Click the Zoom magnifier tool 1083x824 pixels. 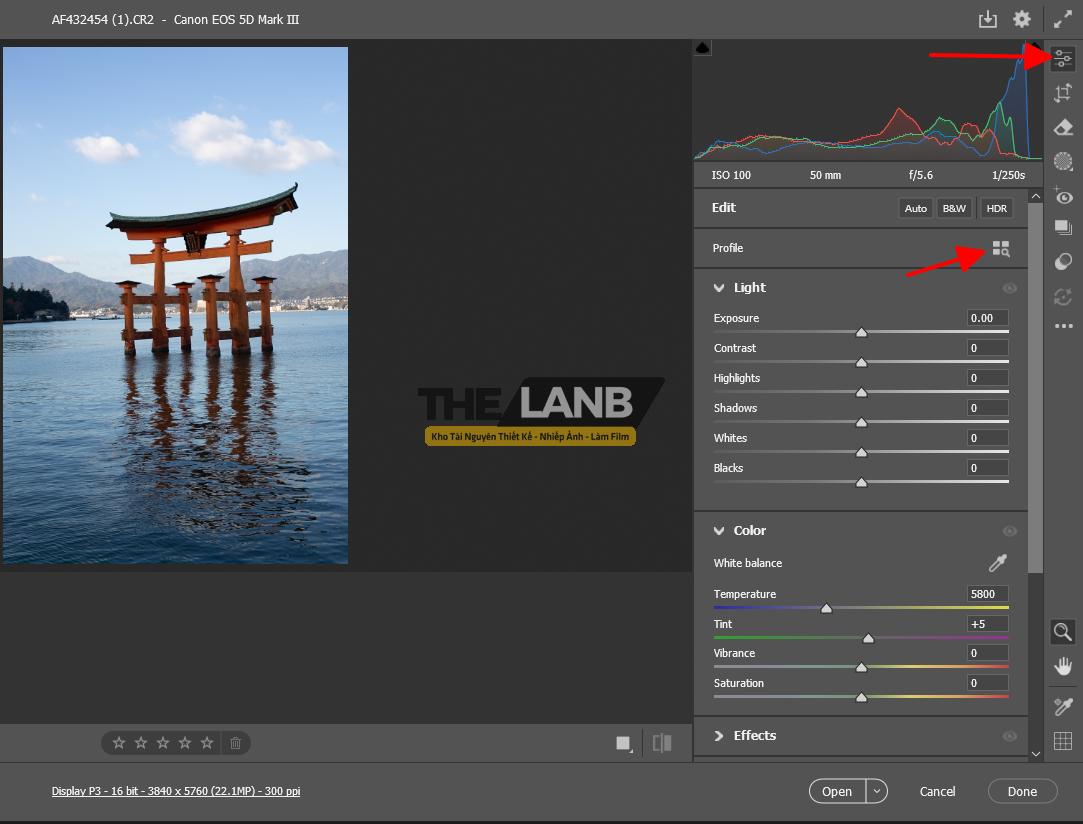click(x=1063, y=632)
